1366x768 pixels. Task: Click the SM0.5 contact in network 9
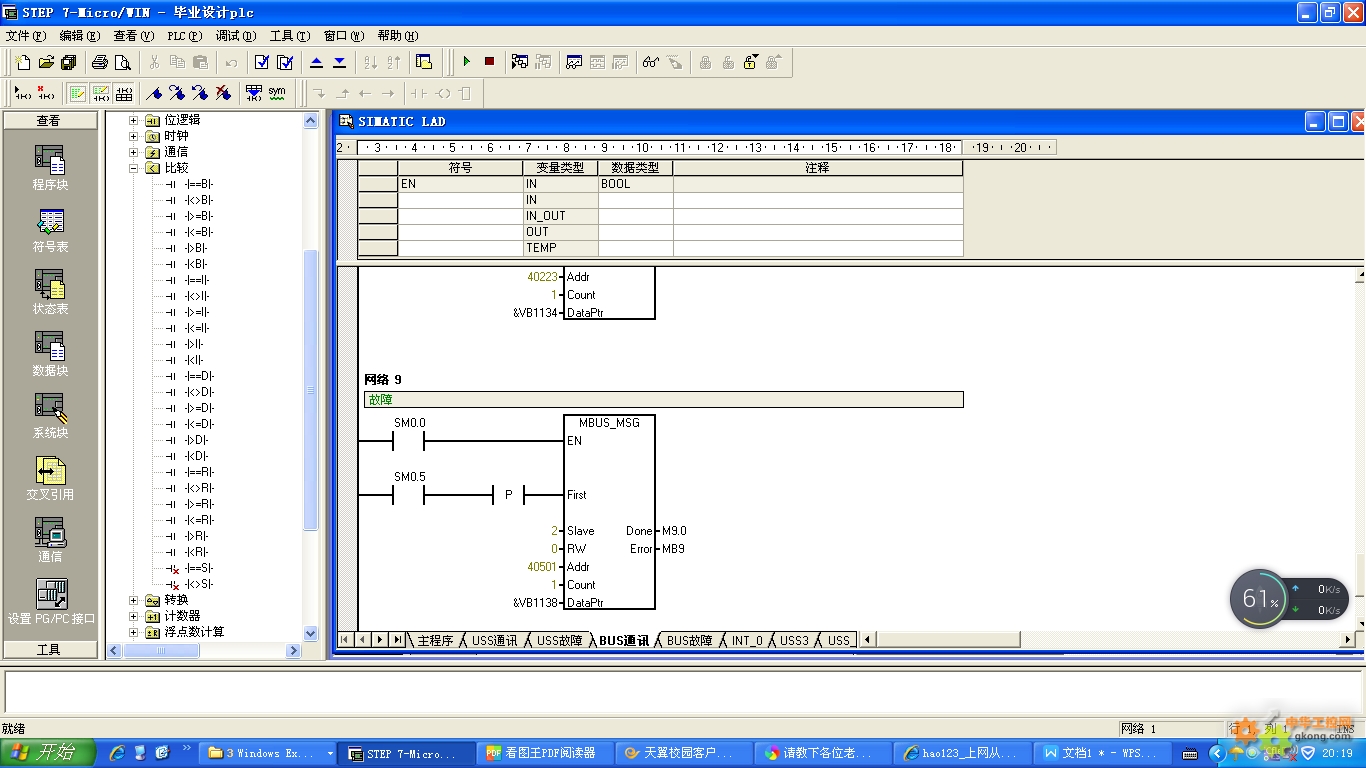click(x=409, y=495)
